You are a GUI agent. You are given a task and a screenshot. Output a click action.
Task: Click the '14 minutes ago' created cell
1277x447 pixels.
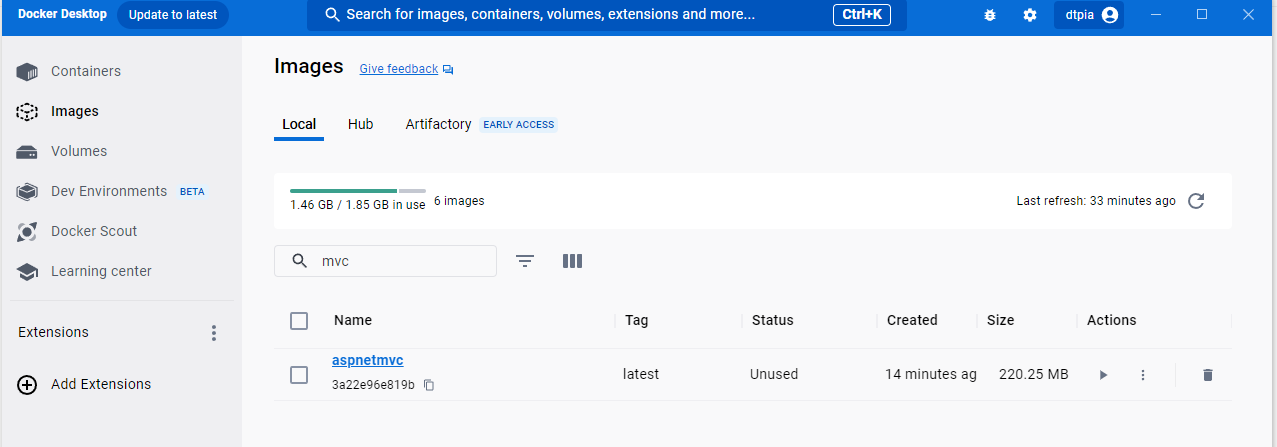[931, 374]
